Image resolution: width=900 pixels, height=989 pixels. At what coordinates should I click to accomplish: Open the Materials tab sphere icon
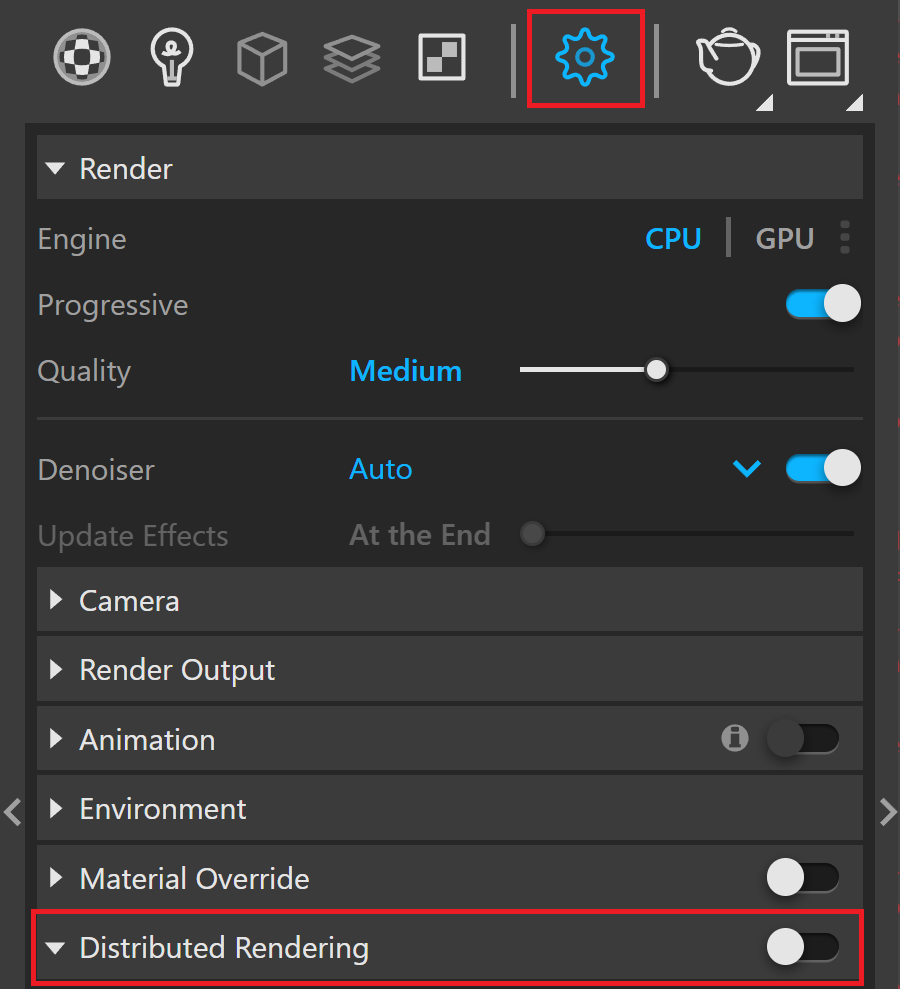coord(82,57)
